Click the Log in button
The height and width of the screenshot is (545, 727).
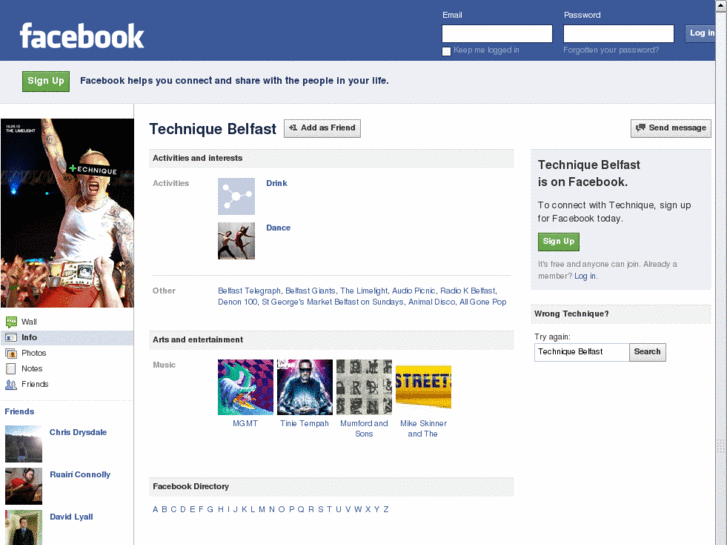pos(701,33)
